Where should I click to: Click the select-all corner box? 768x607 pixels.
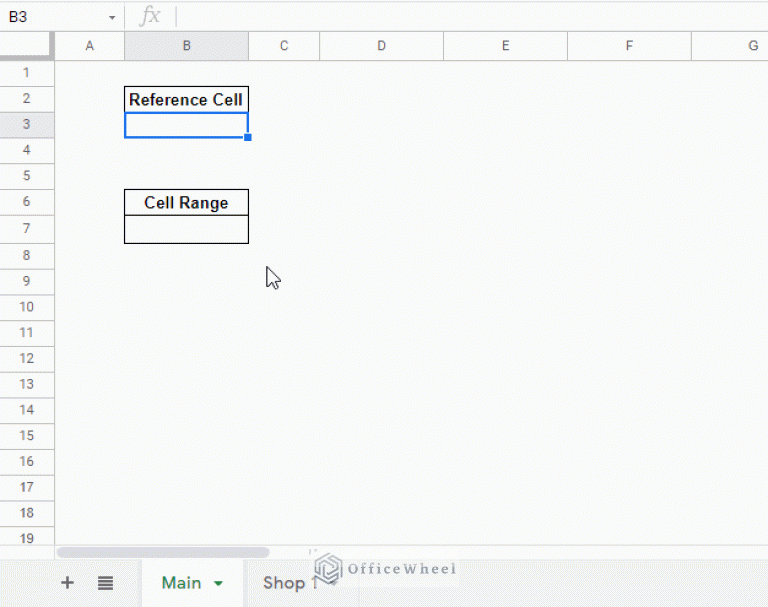27,46
